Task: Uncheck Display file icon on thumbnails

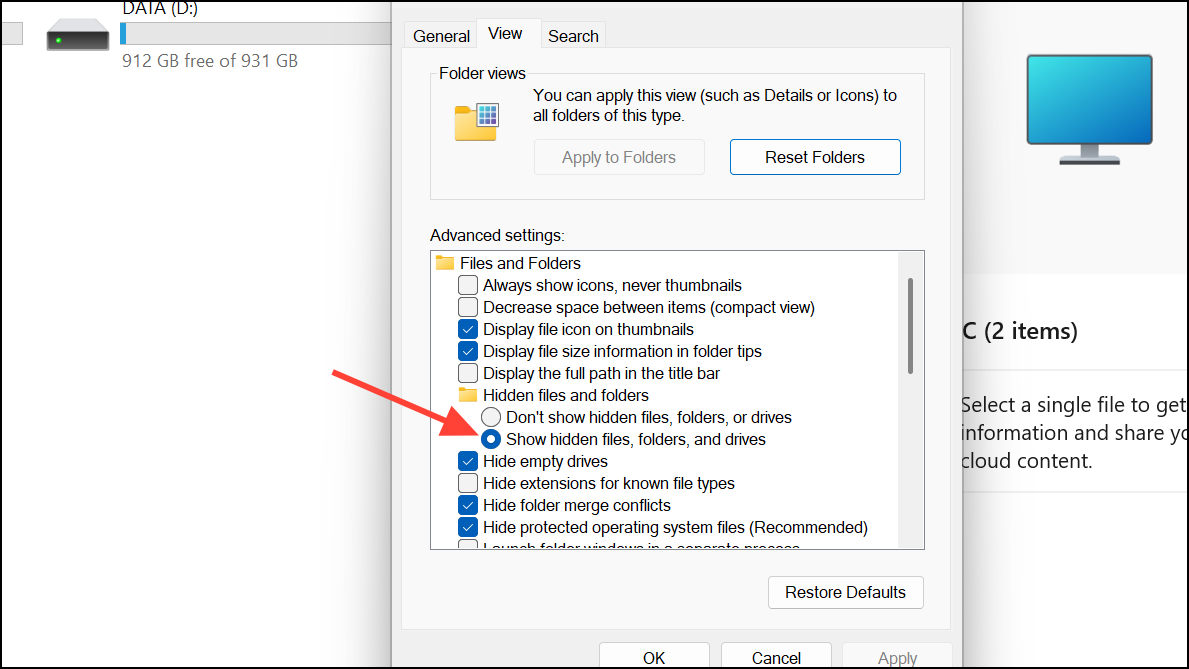Action: pyautogui.click(x=468, y=329)
